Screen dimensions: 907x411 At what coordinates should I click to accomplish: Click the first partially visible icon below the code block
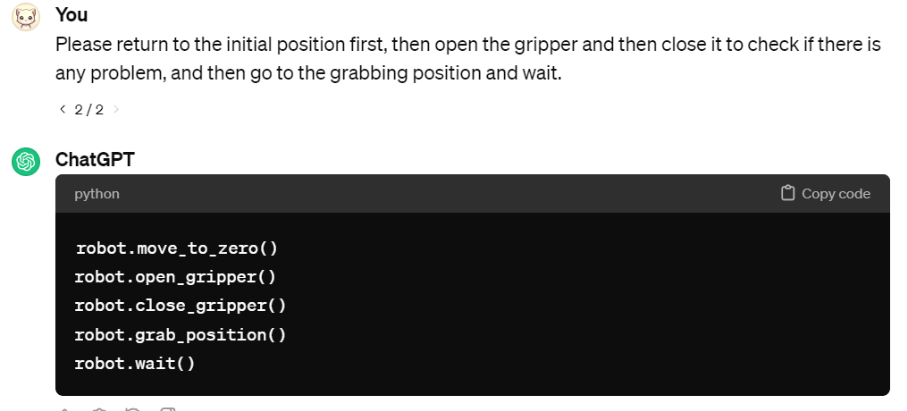pyautogui.click(x=64, y=409)
